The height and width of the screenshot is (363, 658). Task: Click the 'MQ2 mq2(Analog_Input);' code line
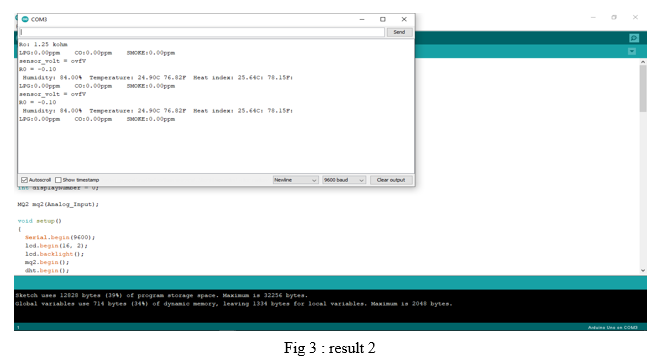[58, 204]
